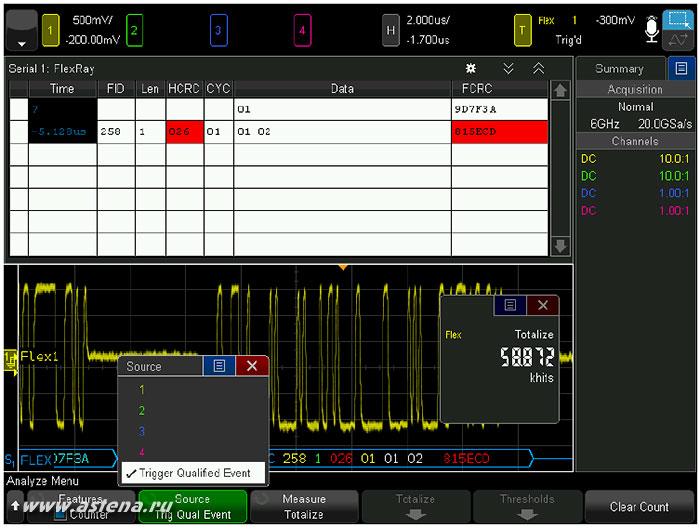Select the red 815ECD FCRC cell
This screenshot has width=700, height=527.
pos(500,132)
